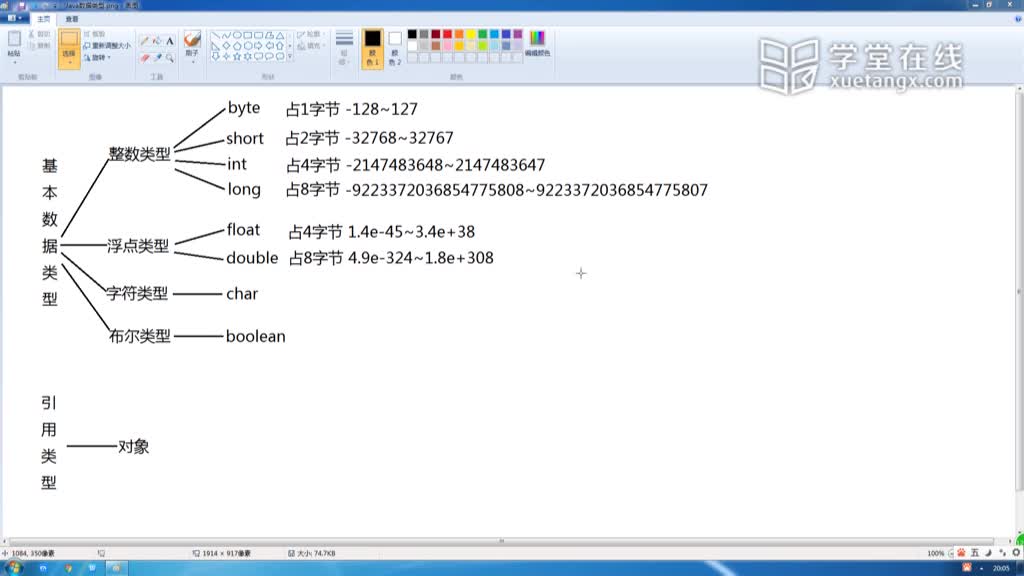
Task: Click Save in the quick access toolbar
Action: [22, 5]
